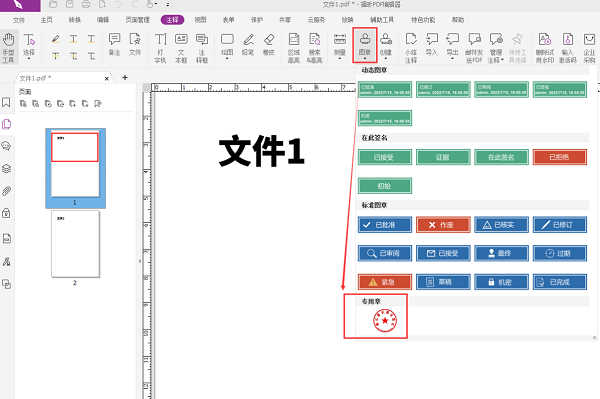This screenshot has height=399, width=600.
Task: Click the Print quick-access icon
Action: 86,5
